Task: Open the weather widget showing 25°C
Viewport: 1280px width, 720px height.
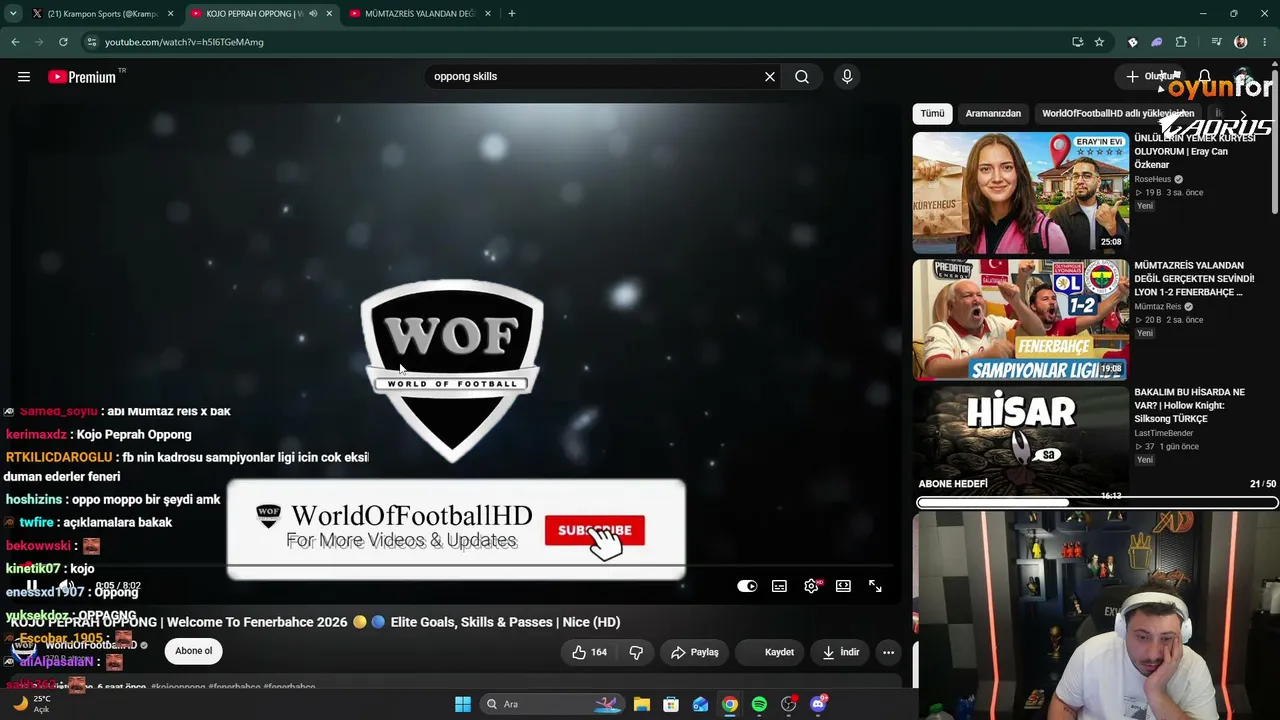Action: [x=31, y=704]
